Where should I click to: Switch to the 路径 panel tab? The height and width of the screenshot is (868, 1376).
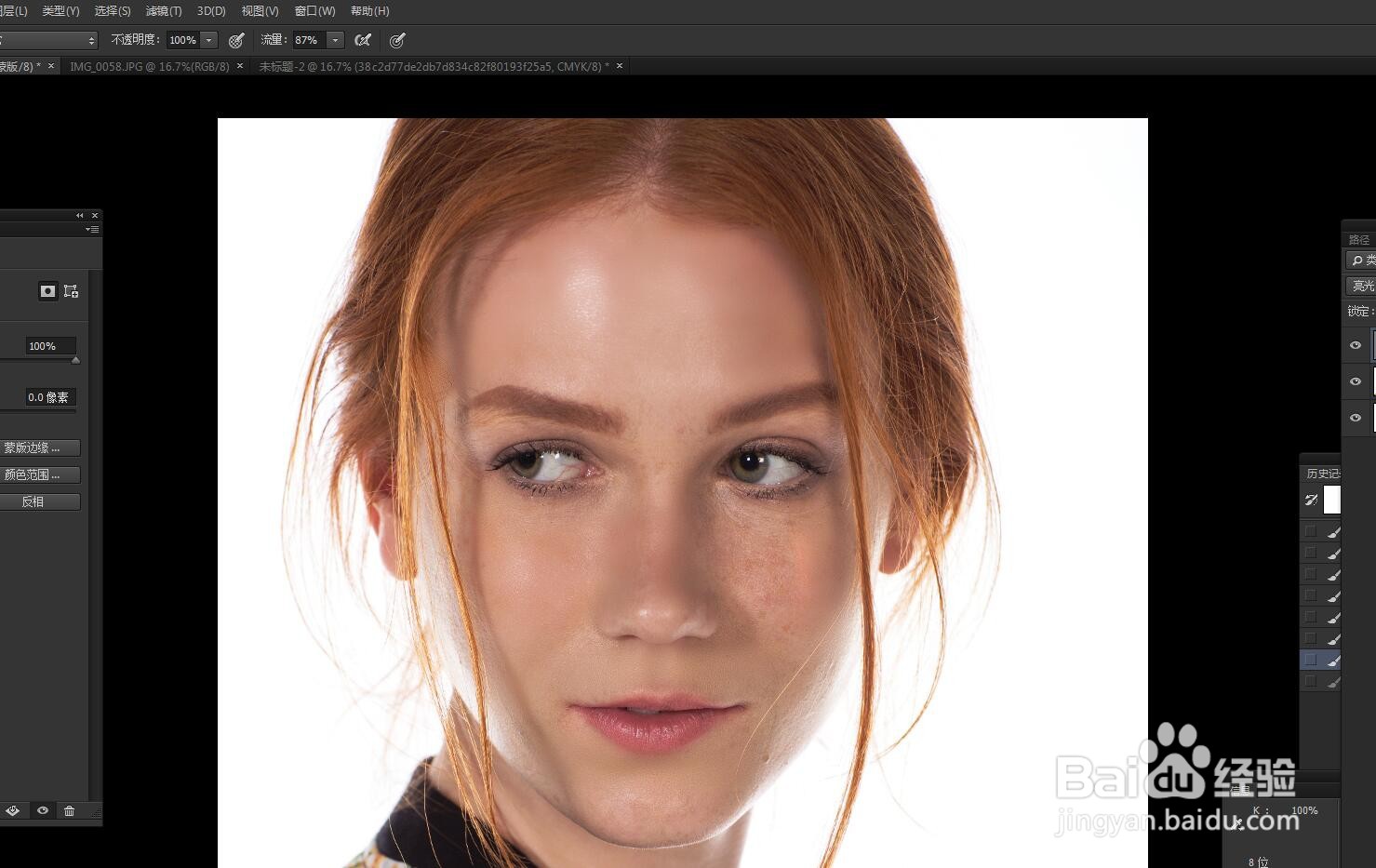click(x=1359, y=239)
